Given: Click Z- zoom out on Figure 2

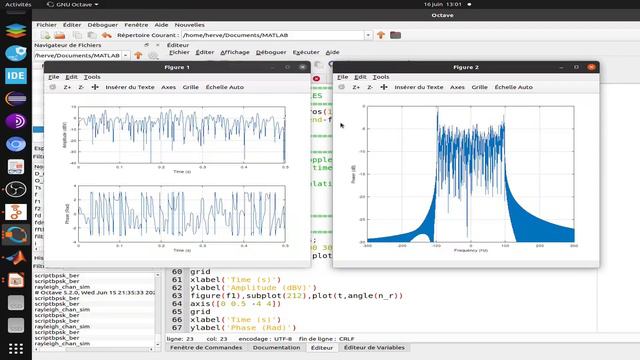Looking at the screenshot, I should click(x=370, y=87).
